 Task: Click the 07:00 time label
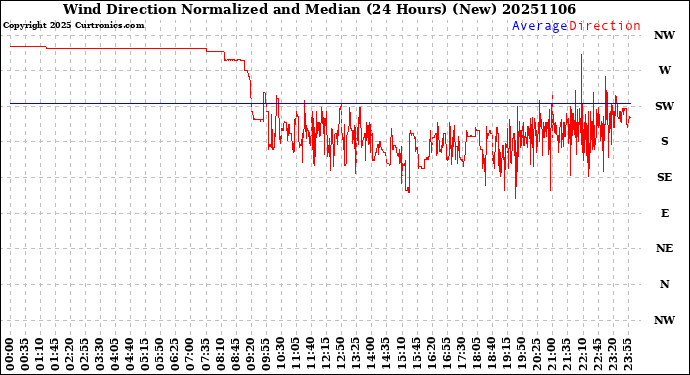[190, 355]
